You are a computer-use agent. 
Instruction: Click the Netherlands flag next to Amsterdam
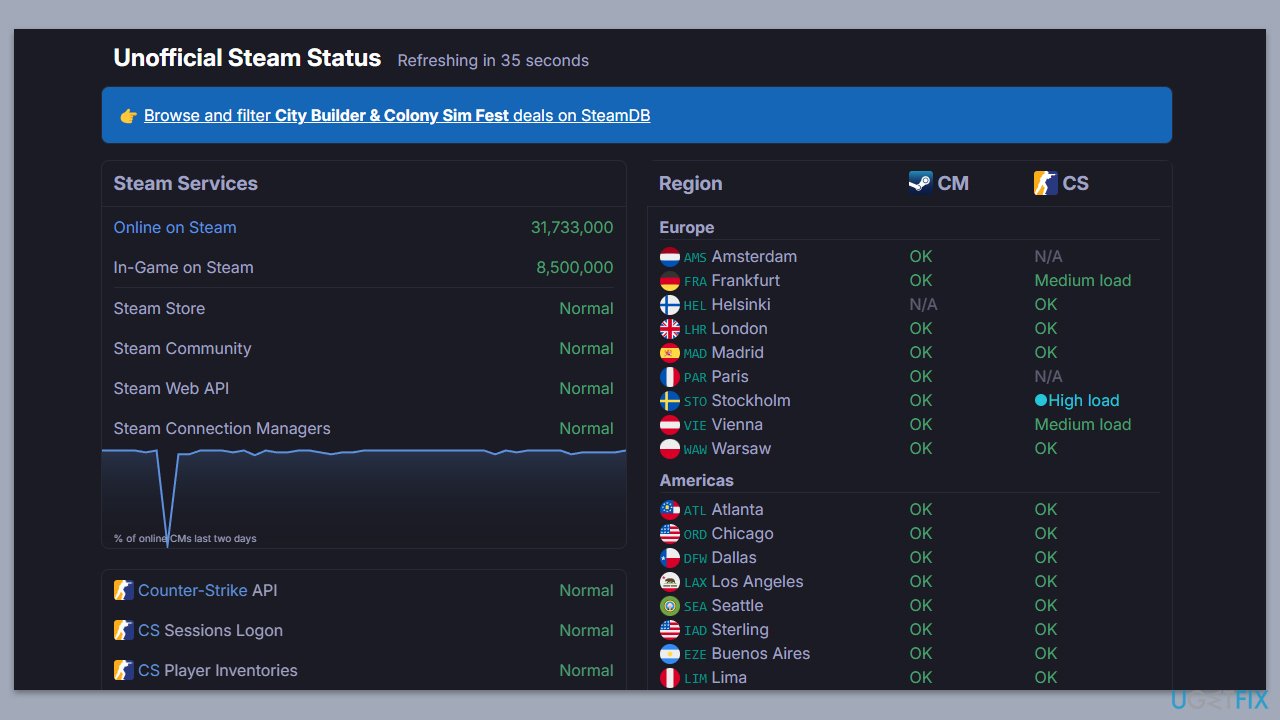pos(670,257)
